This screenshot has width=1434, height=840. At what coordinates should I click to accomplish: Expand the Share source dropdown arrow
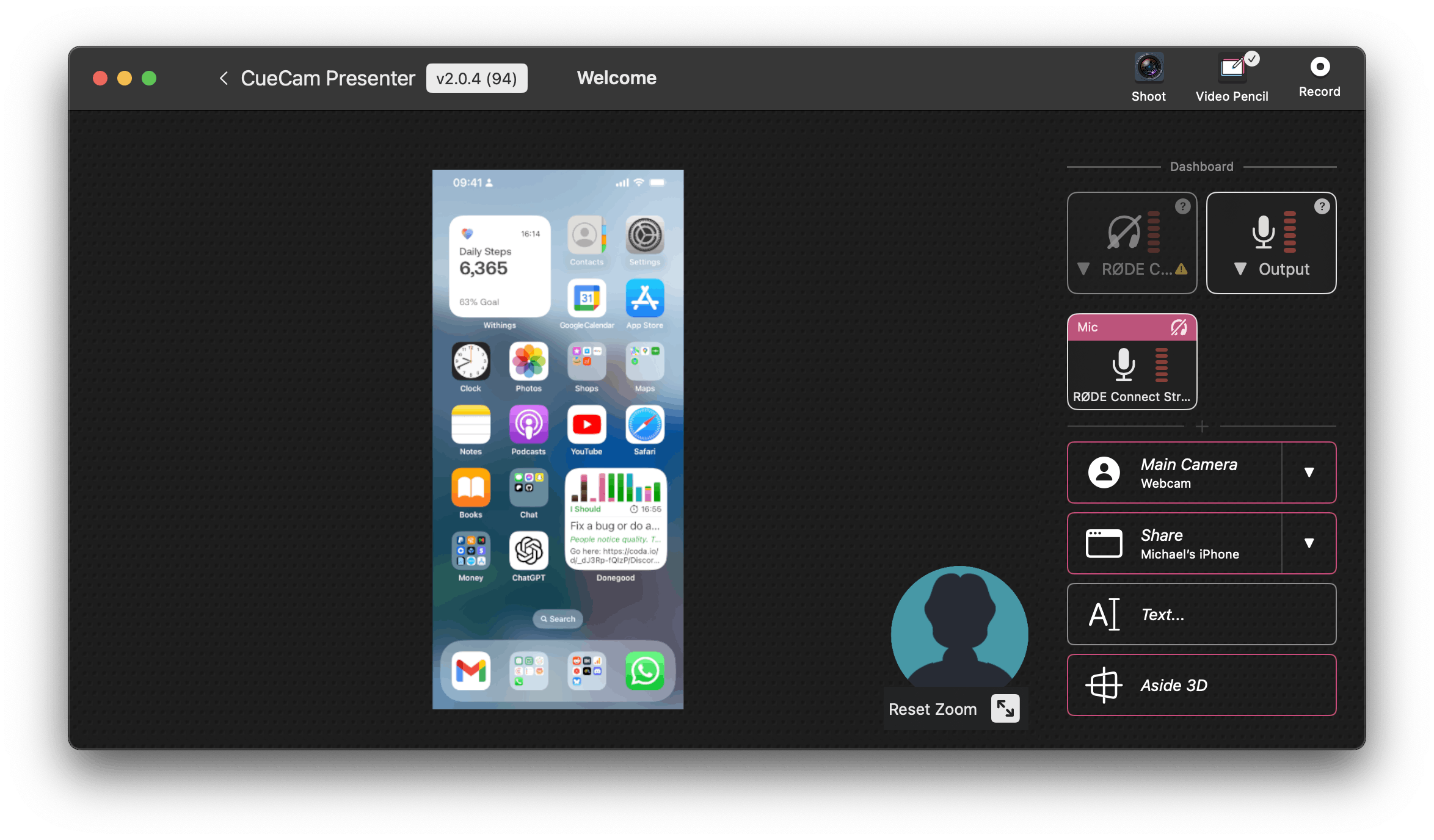point(1309,543)
